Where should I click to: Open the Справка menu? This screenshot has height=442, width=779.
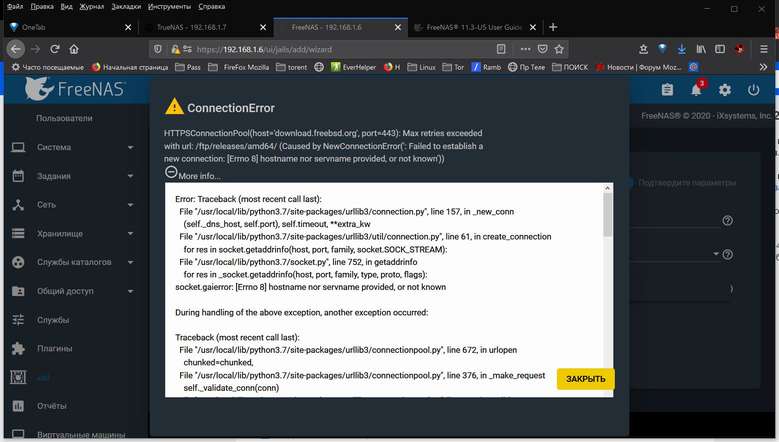point(212,6)
